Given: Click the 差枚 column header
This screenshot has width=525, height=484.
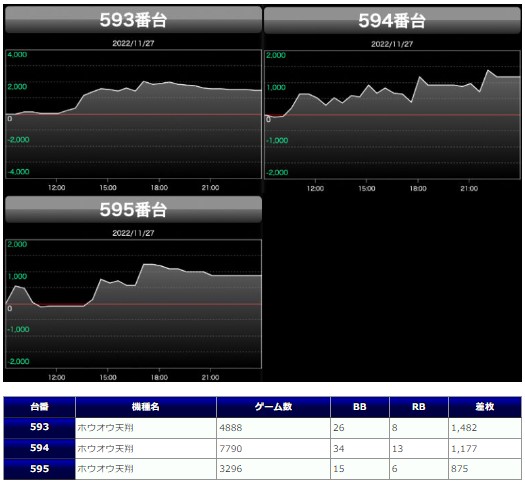Looking at the screenshot, I should [x=485, y=407].
